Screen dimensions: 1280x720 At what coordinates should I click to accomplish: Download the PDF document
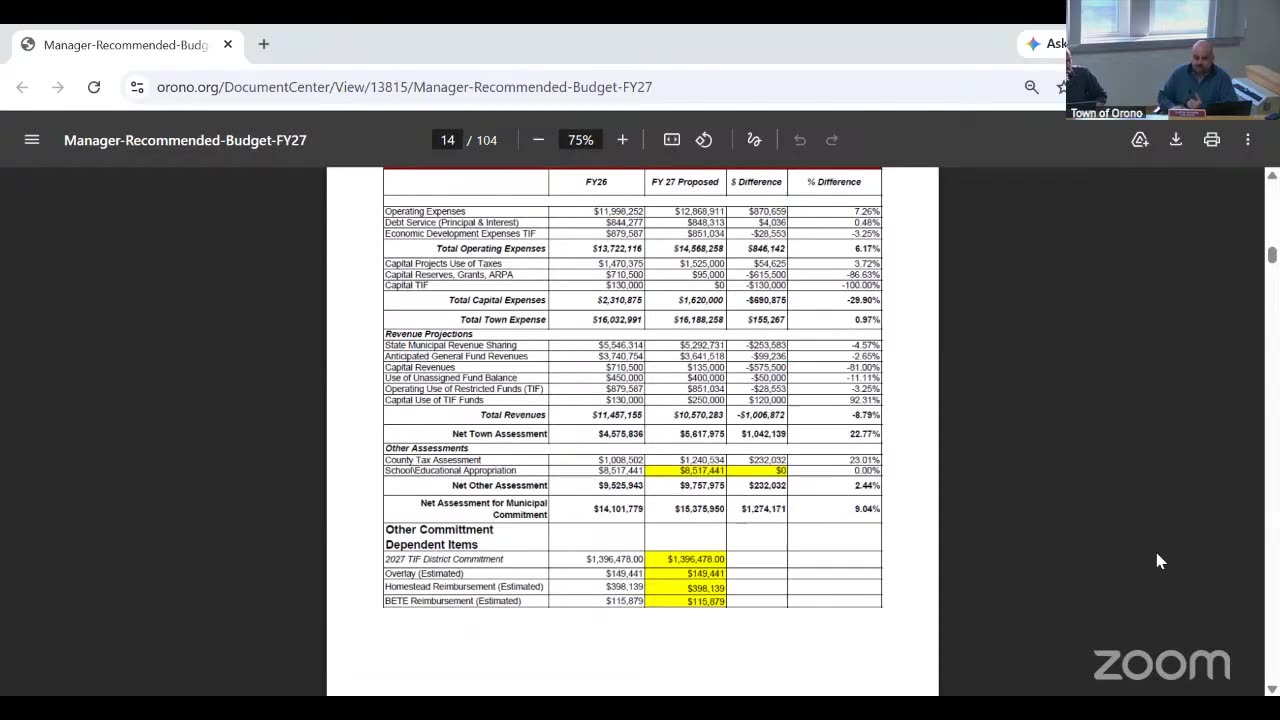pyautogui.click(x=1176, y=140)
